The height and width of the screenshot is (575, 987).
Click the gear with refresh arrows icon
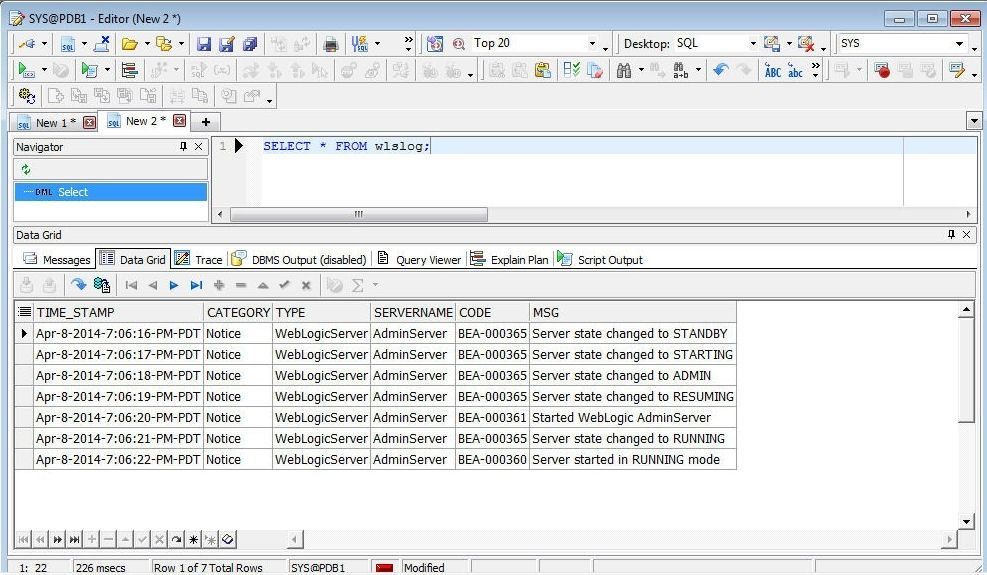pyautogui.click(x=26, y=96)
